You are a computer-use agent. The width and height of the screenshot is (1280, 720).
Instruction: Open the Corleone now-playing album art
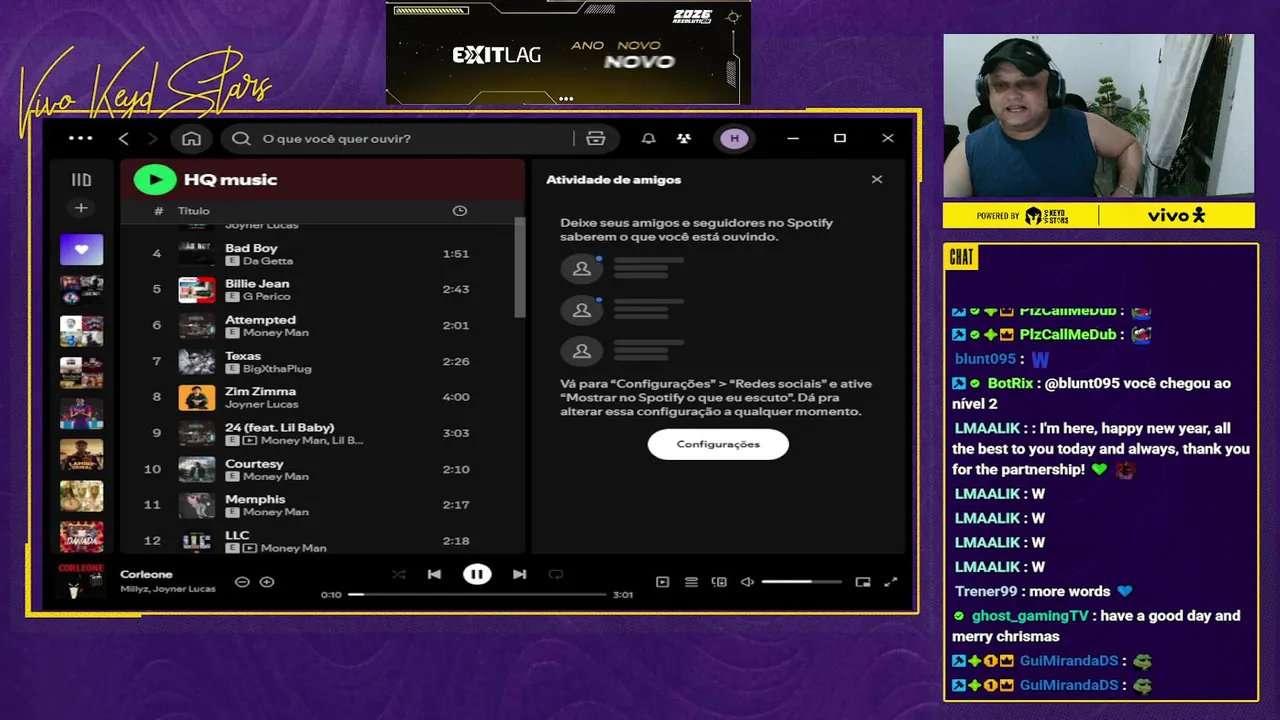81,581
